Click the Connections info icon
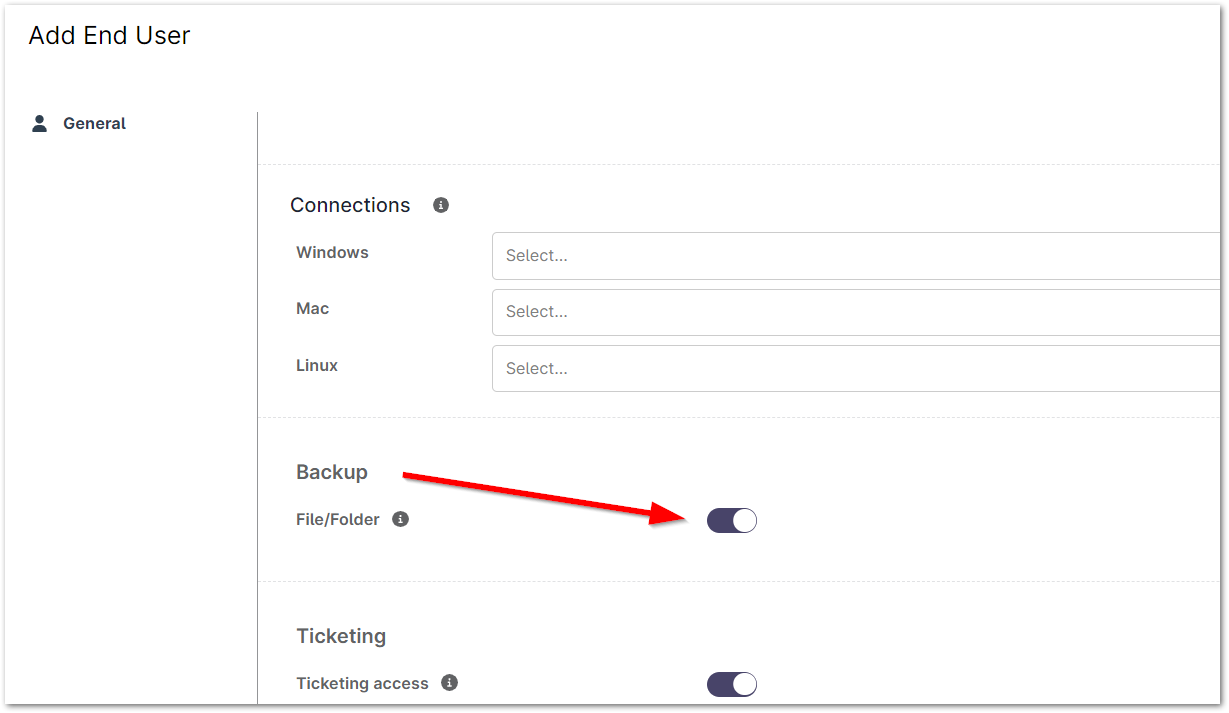Screen dimensions: 1229x713 441,205
